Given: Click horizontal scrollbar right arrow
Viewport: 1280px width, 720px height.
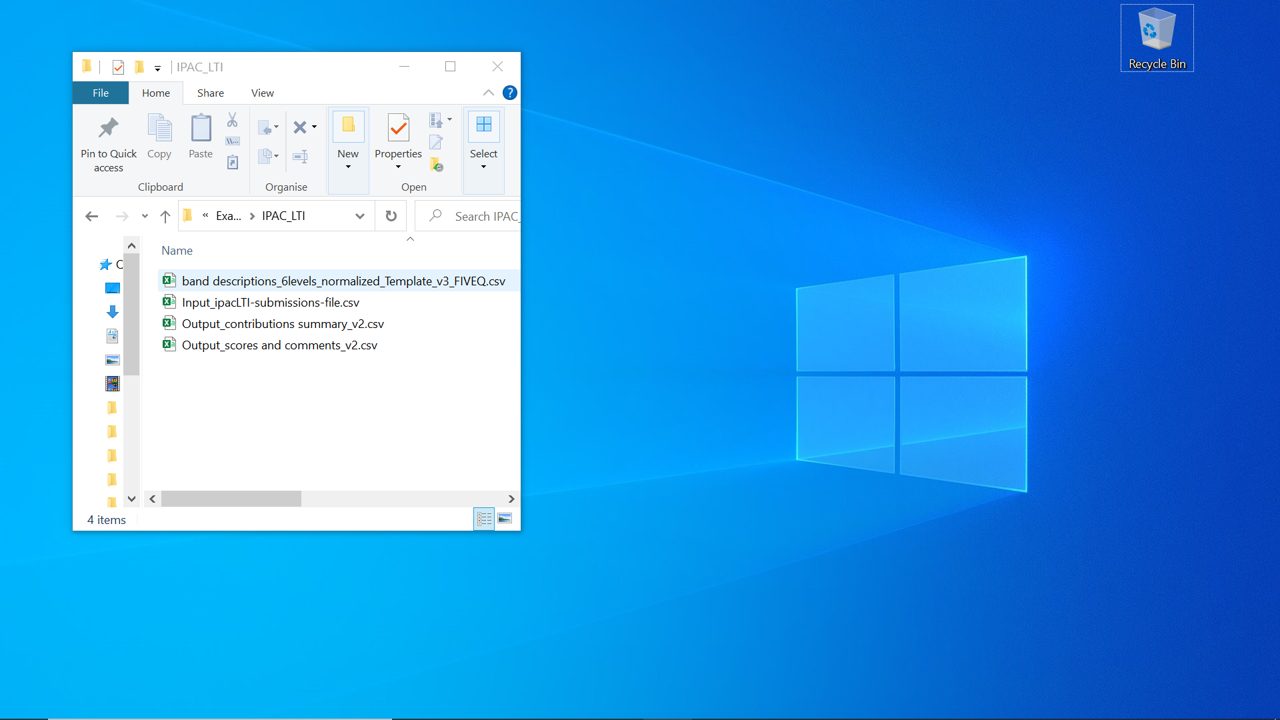Looking at the screenshot, I should coord(511,498).
